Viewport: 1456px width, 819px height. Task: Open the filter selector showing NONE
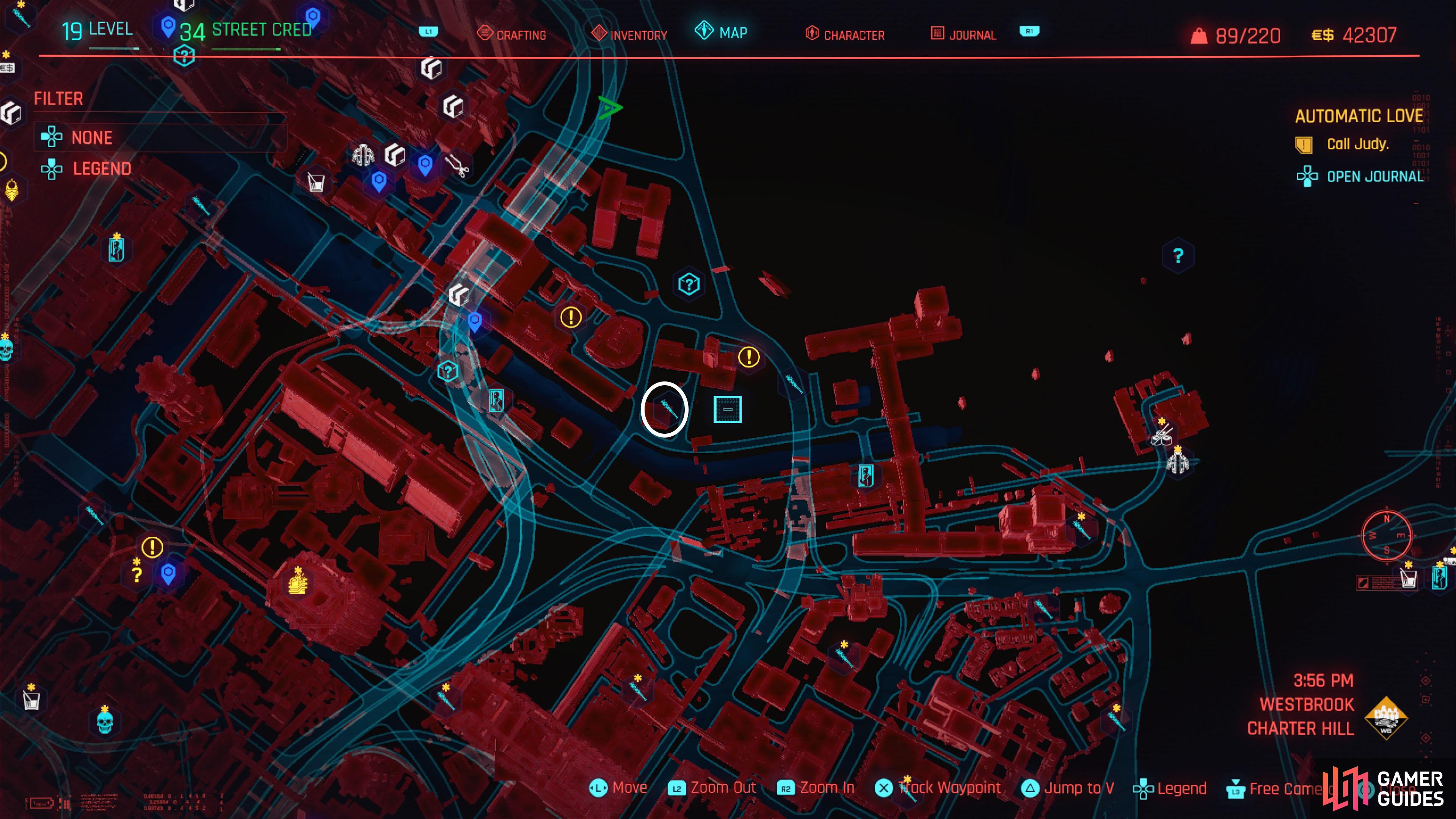[x=161, y=137]
